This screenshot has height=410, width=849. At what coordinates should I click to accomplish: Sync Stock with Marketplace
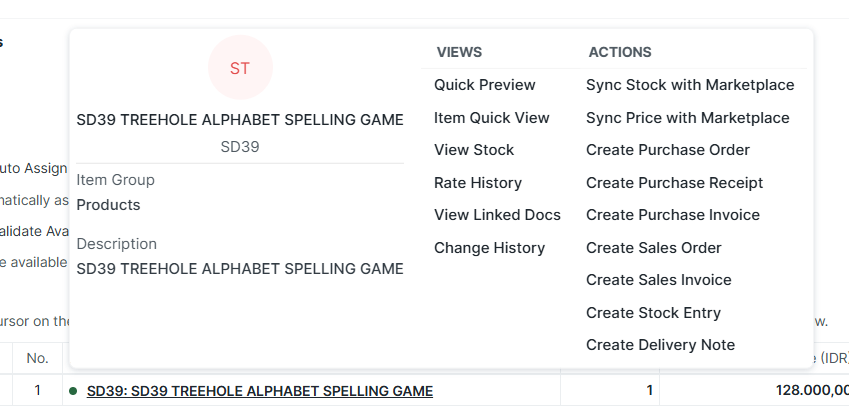click(690, 85)
